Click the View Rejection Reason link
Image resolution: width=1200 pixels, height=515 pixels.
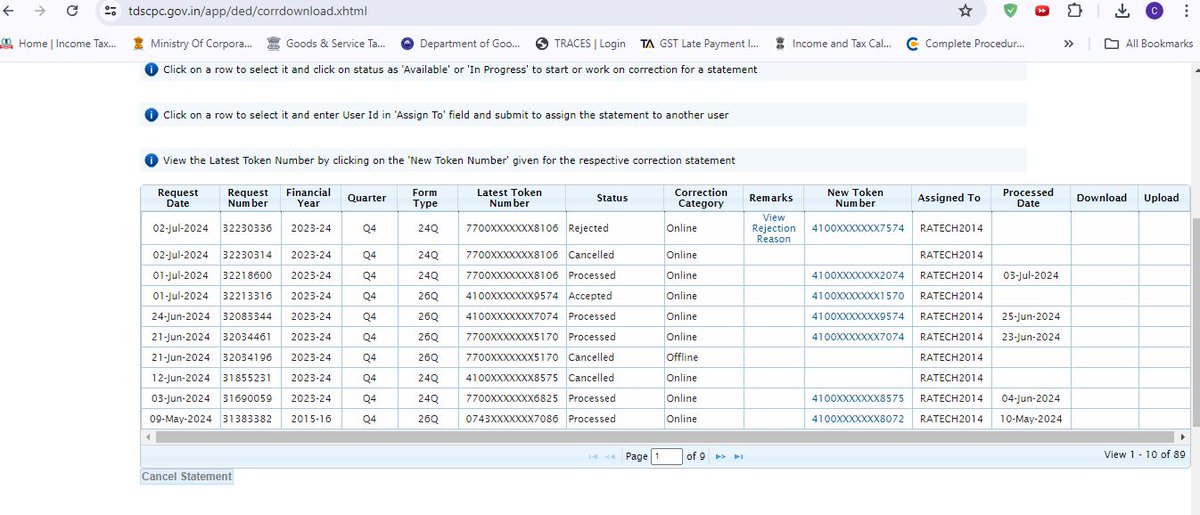(x=774, y=228)
